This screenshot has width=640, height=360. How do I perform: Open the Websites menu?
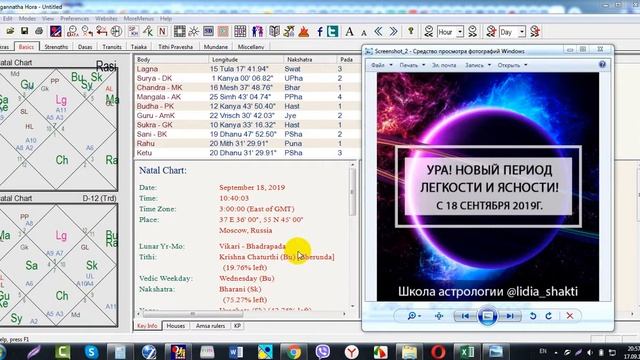click(106, 19)
